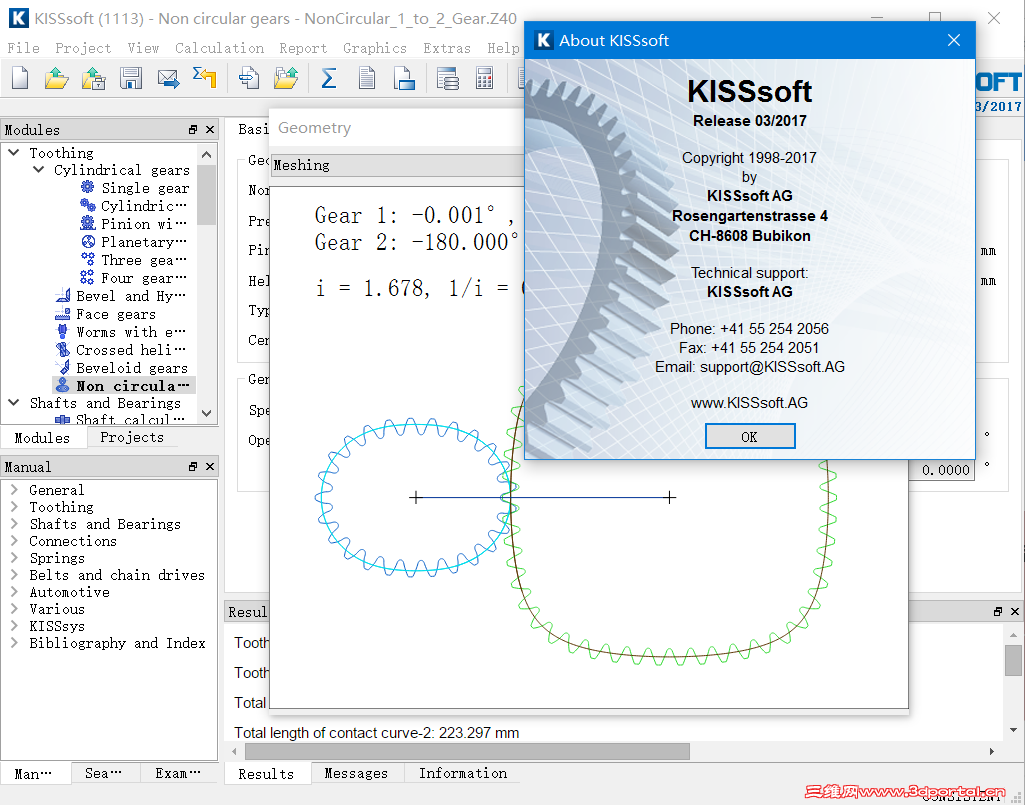Switch to the Results tab
The width and height of the screenshot is (1025, 805).
click(267, 774)
